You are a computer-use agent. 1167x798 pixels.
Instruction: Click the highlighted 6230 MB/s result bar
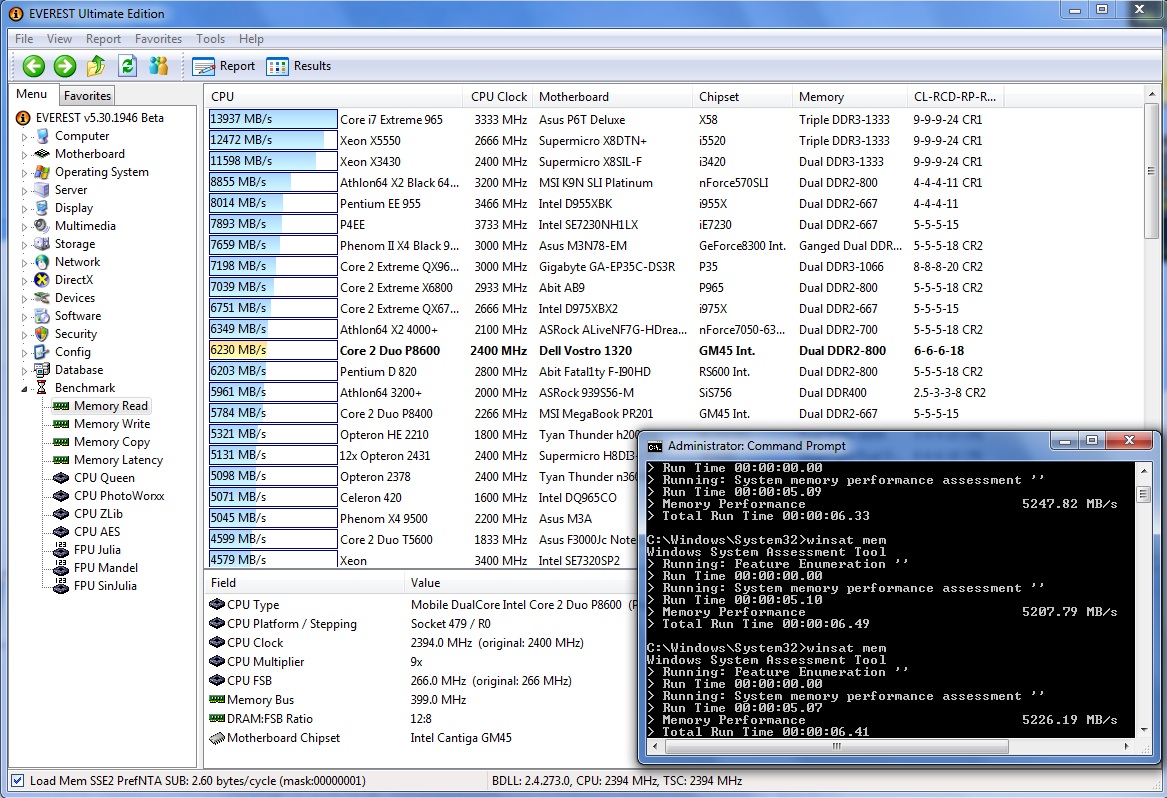click(273, 350)
